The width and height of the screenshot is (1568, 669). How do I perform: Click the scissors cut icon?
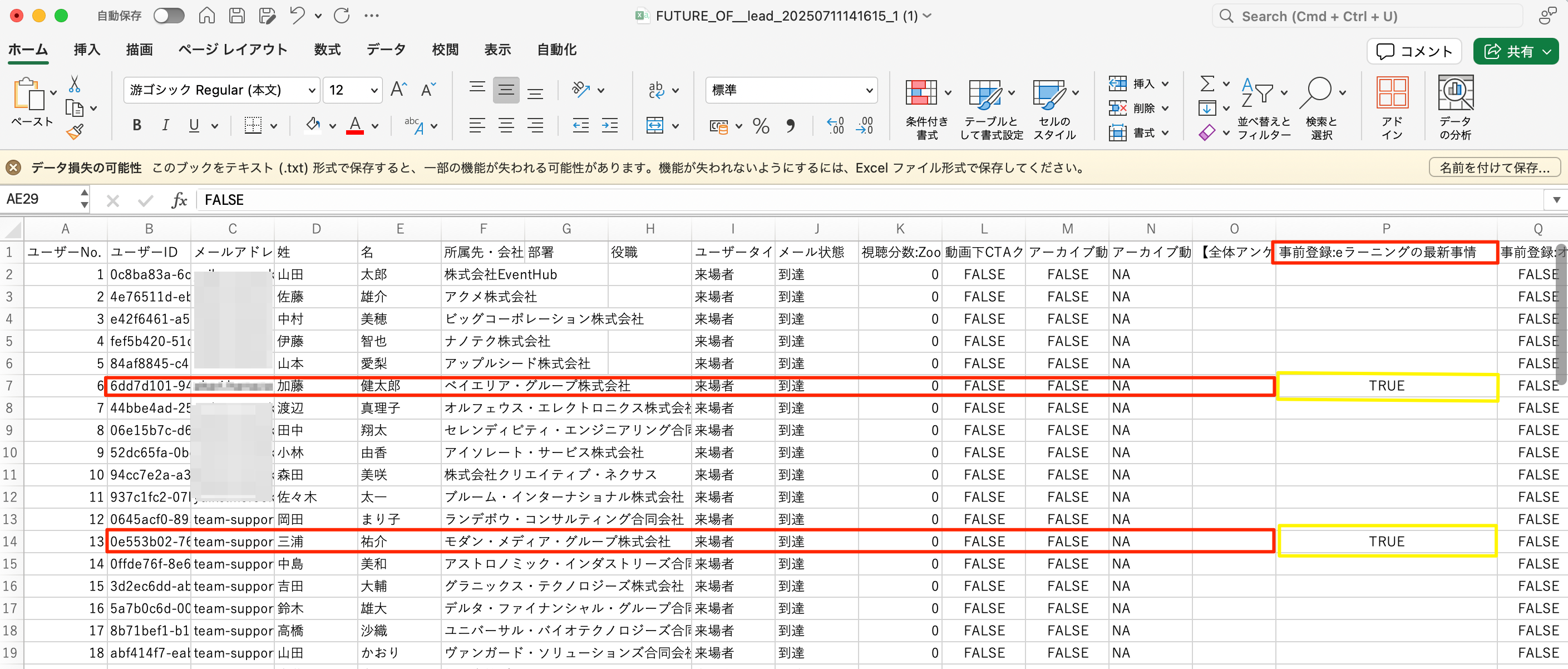click(x=75, y=84)
